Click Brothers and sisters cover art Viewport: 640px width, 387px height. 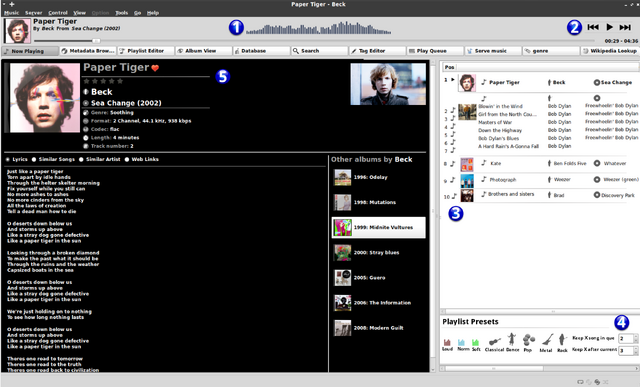pyautogui.click(x=467, y=195)
